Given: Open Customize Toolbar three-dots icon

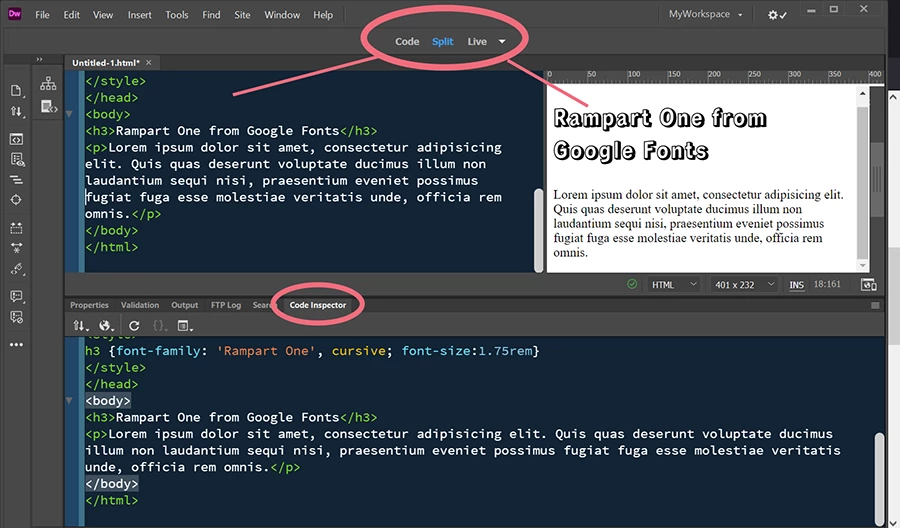Looking at the screenshot, I should (16, 344).
